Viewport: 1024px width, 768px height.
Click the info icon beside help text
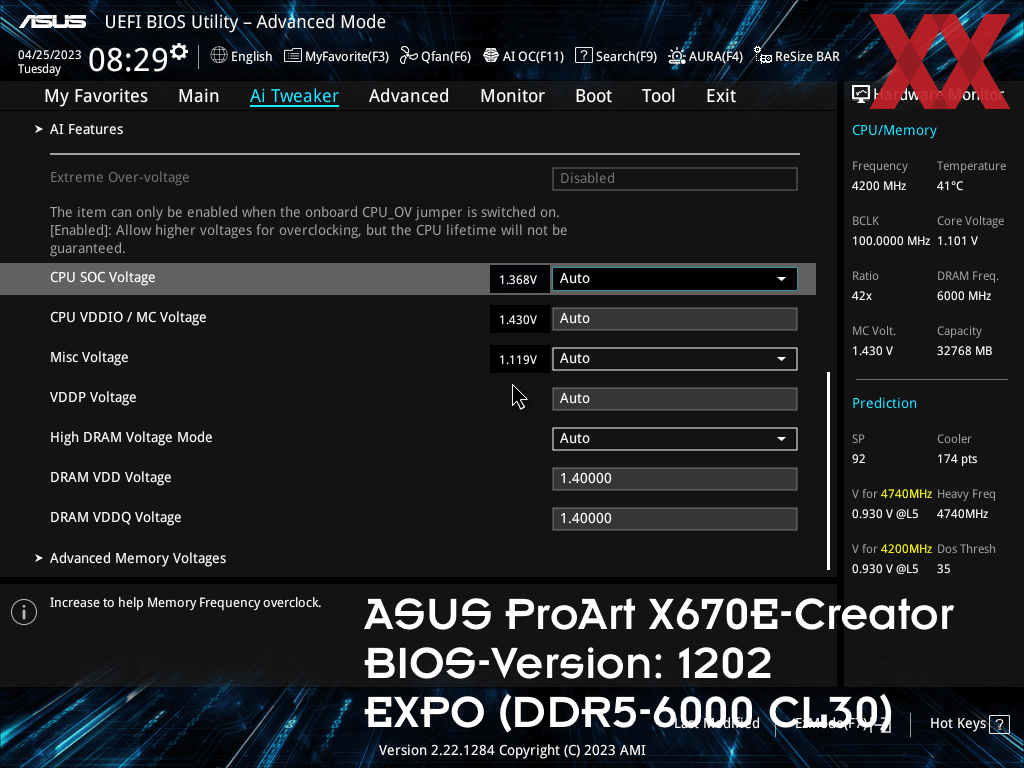tap(24, 612)
